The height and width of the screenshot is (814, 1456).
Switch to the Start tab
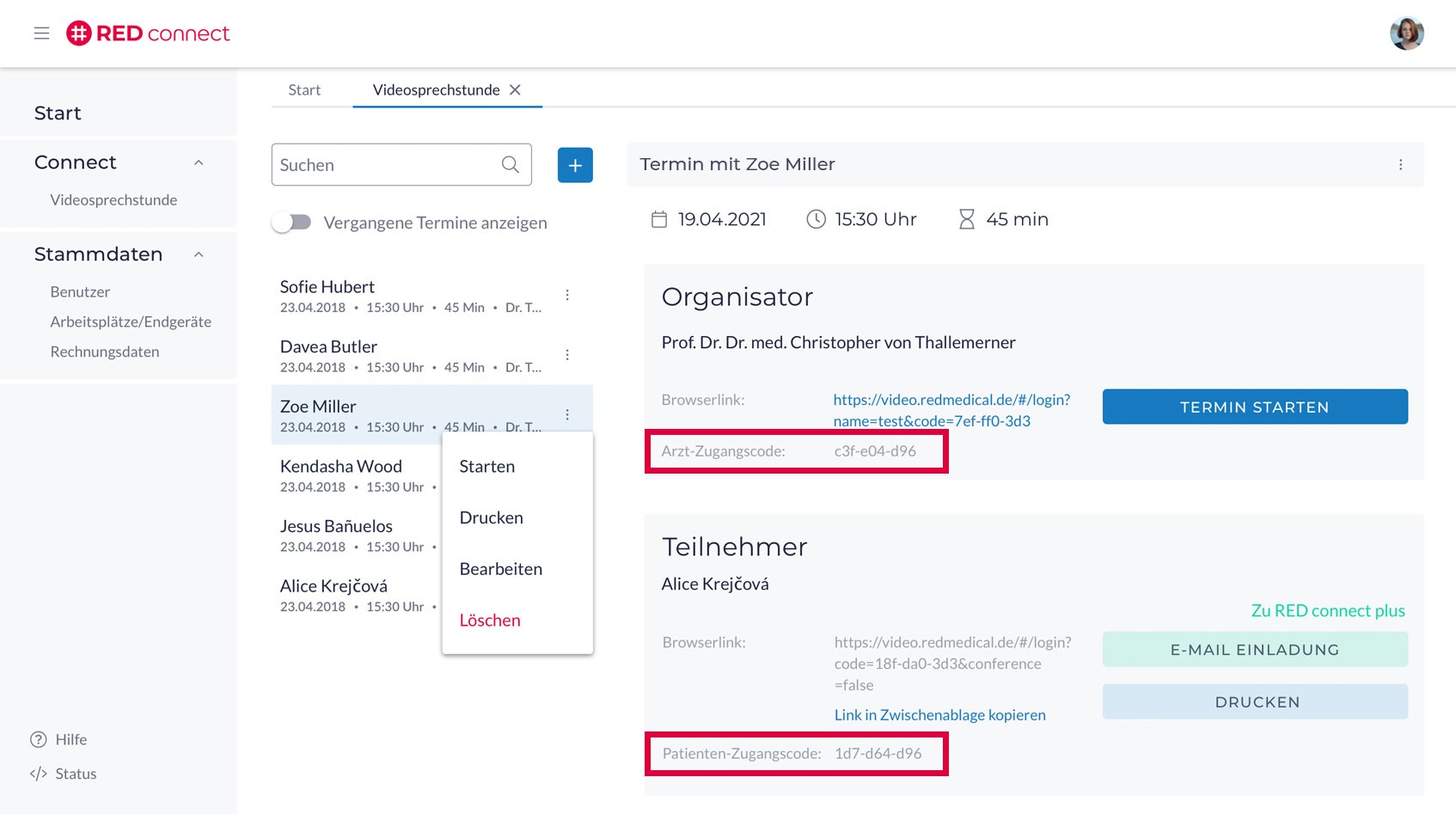[304, 90]
